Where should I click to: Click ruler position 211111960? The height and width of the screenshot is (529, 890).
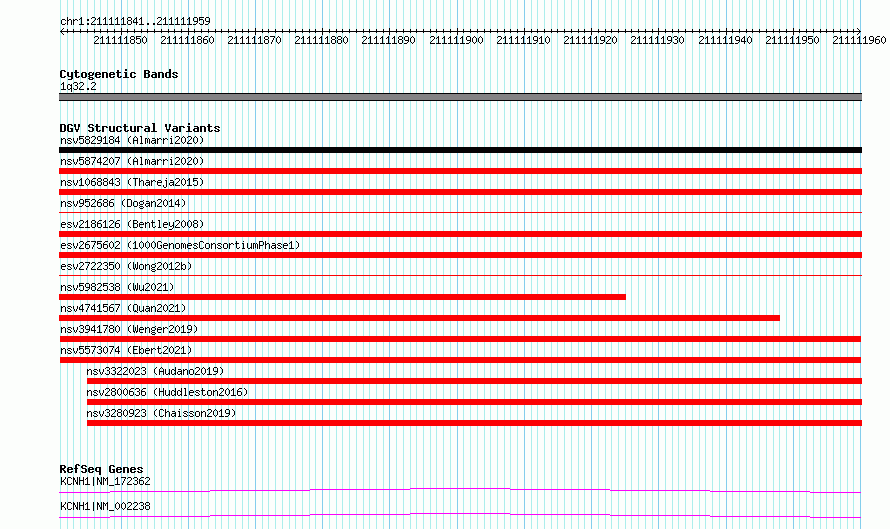click(x=859, y=40)
